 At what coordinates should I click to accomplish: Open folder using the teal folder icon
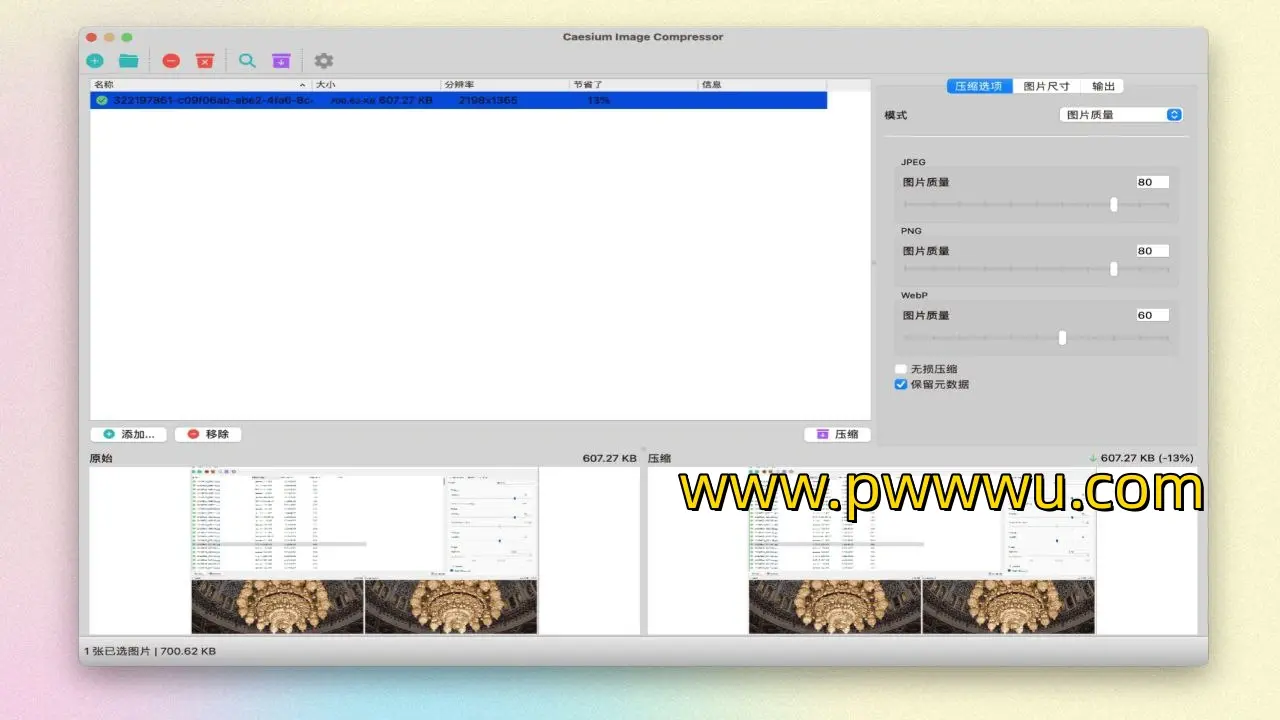(129, 61)
